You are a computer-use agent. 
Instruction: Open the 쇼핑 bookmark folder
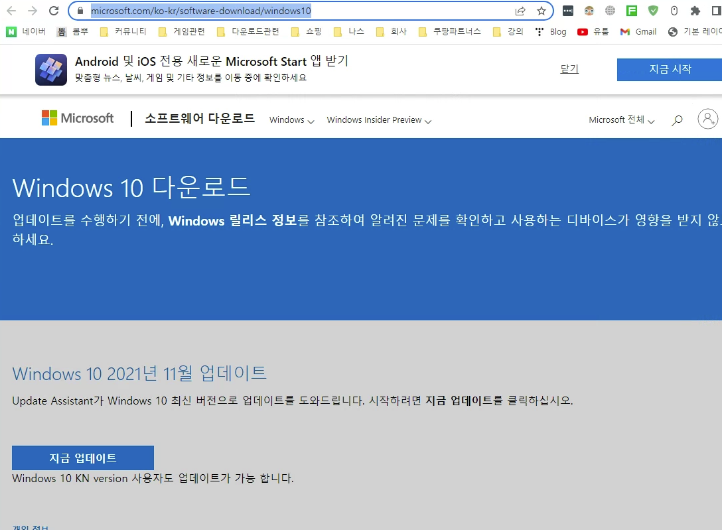pos(307,31)
